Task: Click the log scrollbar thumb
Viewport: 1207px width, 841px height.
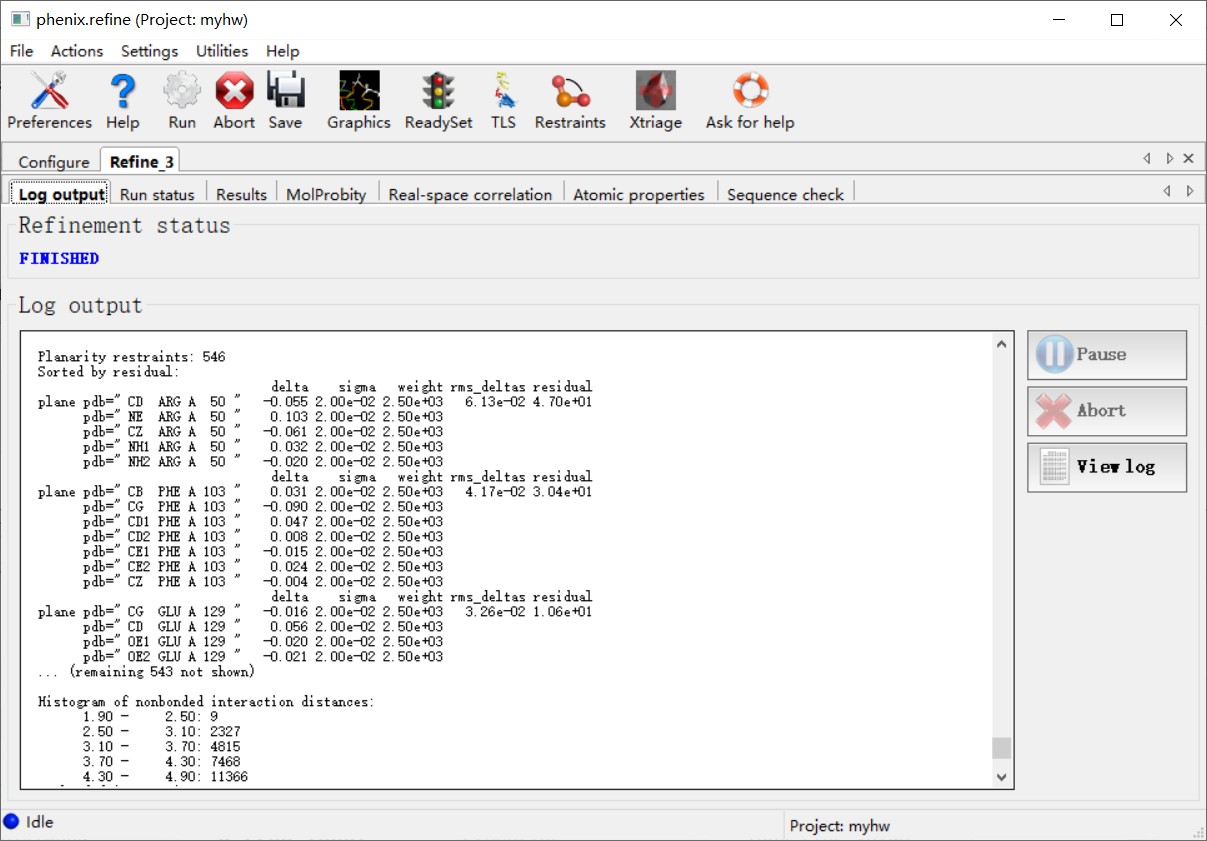Action: (x=1002, y=748)
